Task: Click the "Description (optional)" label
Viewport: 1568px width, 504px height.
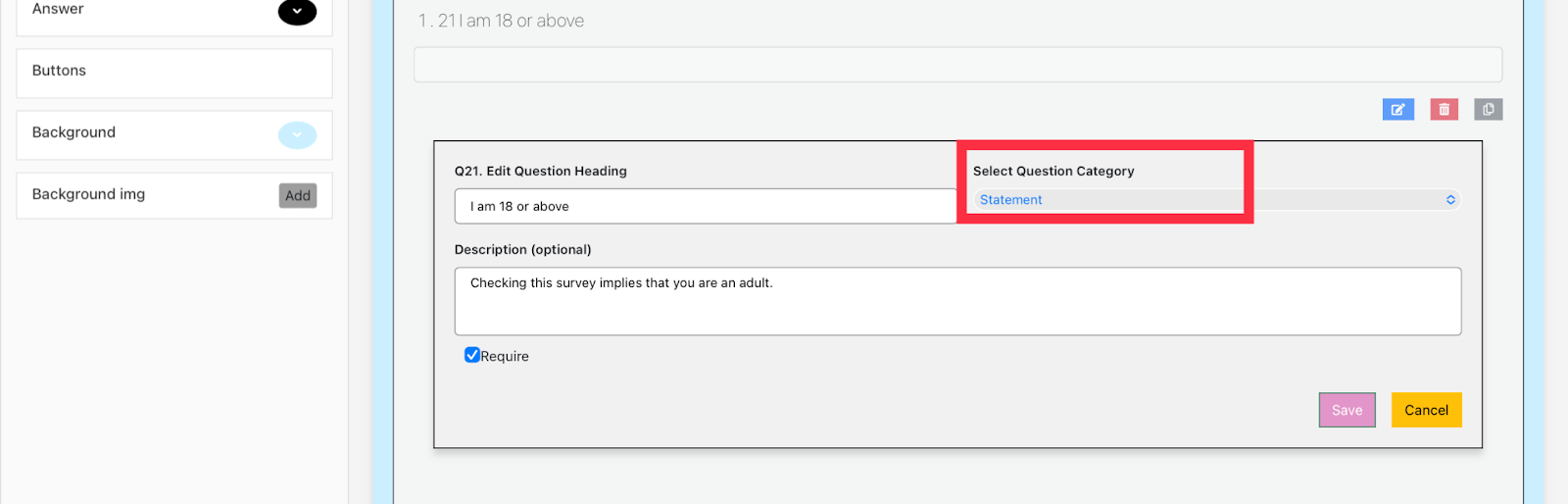Action: [522, 250]
